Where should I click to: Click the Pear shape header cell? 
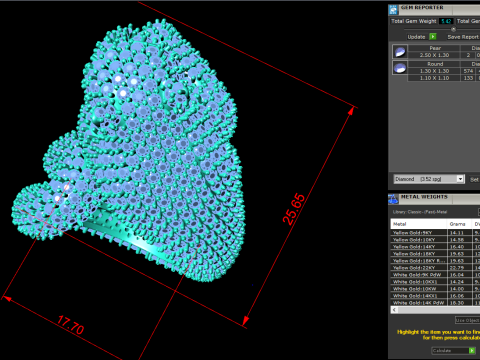coord(434,48)
